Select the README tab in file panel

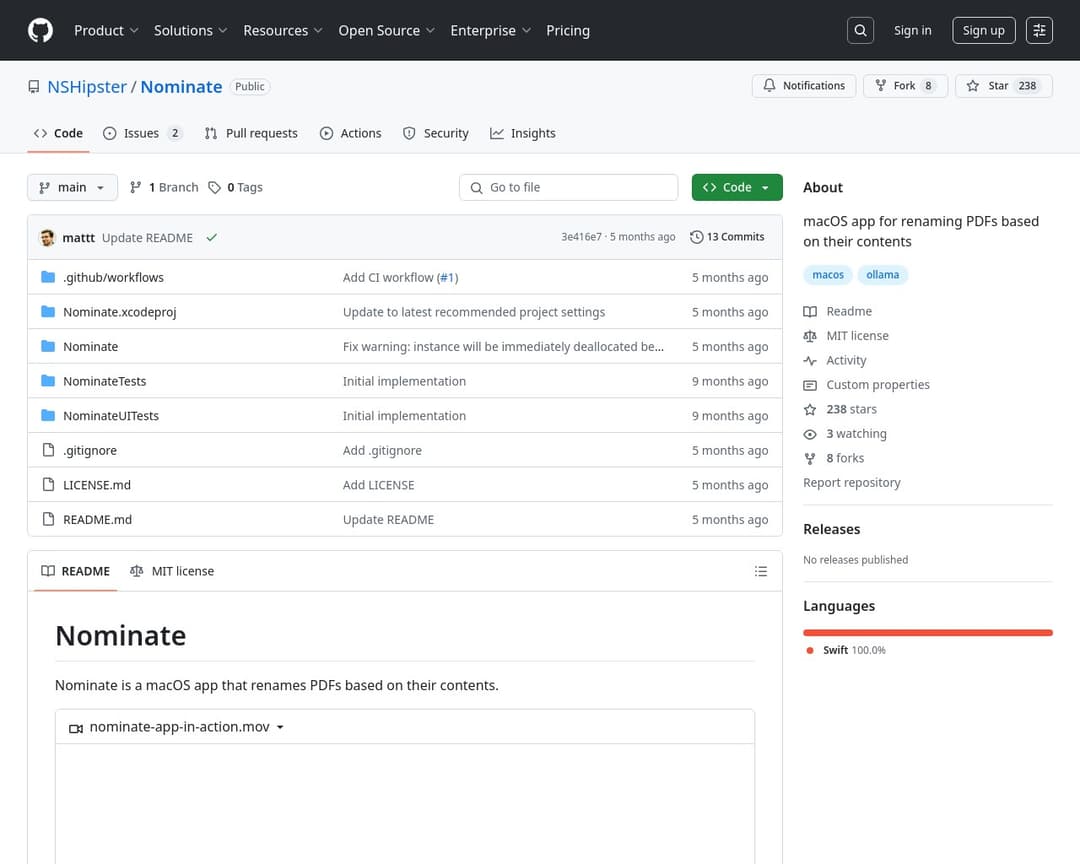(x=76, y=571)
